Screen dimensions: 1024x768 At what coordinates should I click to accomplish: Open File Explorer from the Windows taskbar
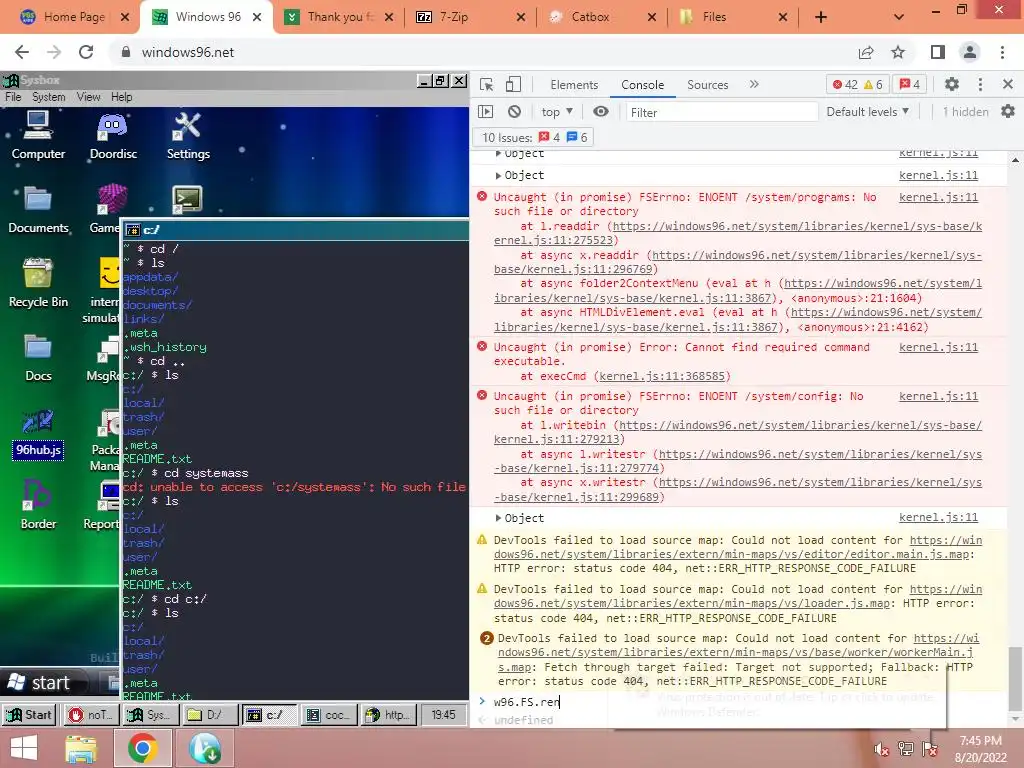click(x=80, y=748)
